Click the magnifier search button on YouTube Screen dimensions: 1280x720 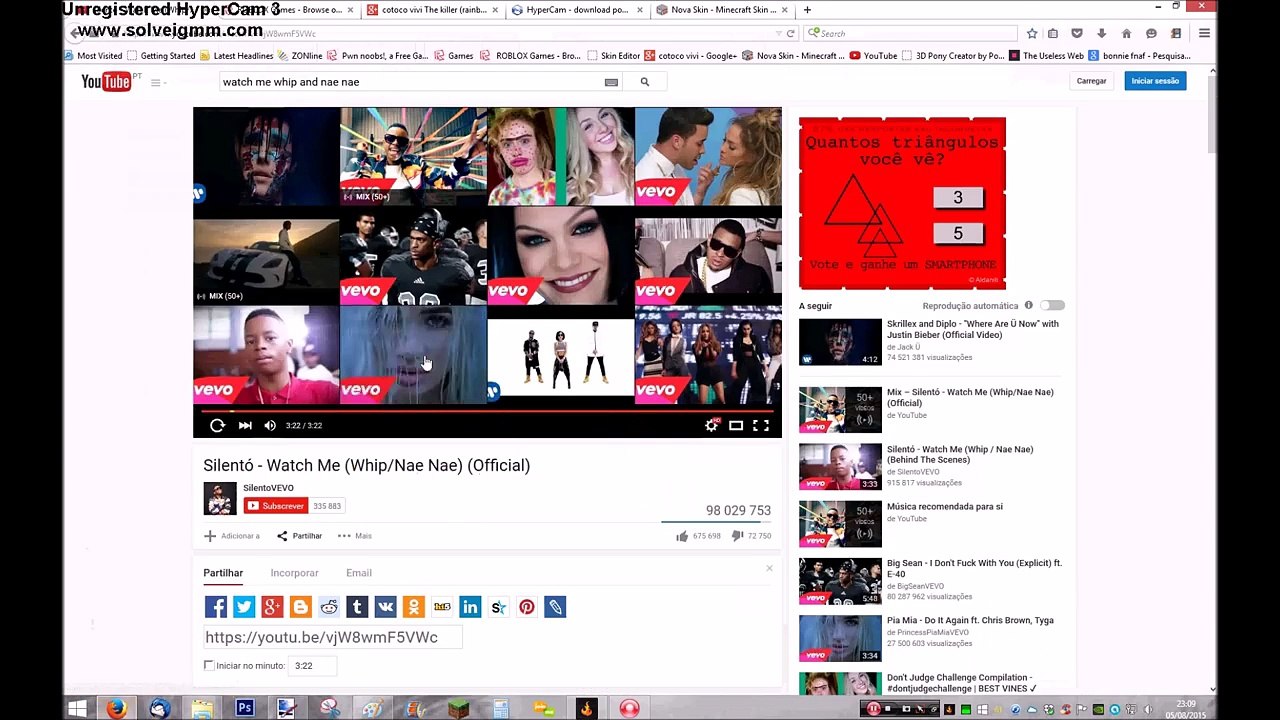point(645,82)
